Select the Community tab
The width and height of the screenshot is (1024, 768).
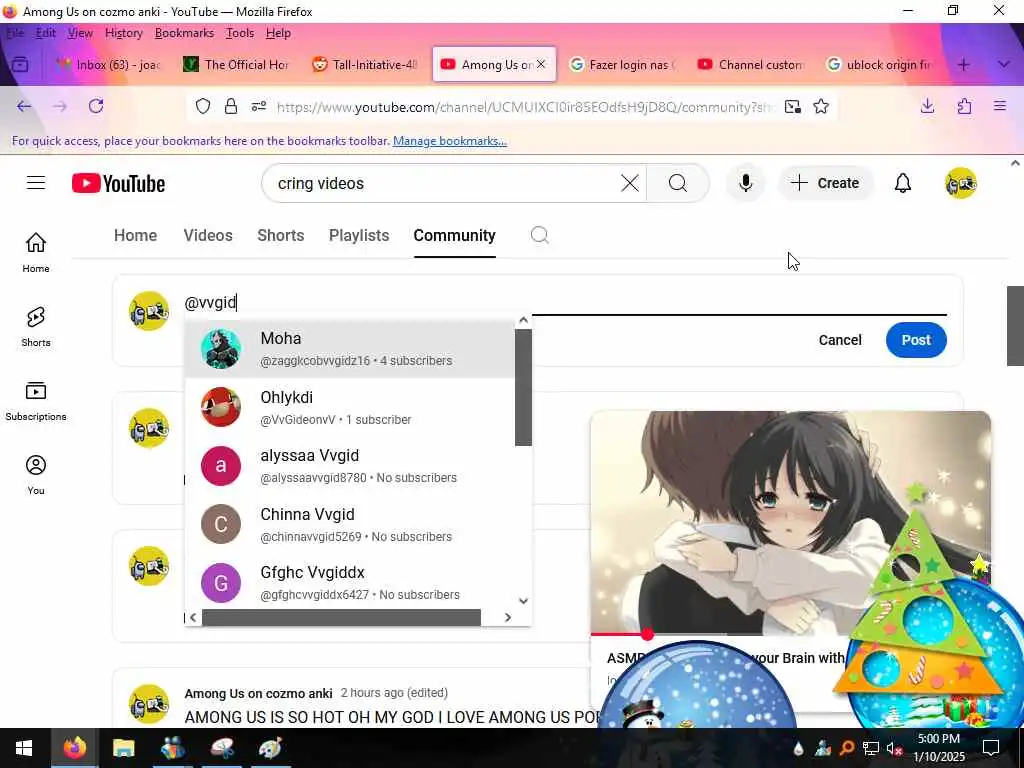455,235
